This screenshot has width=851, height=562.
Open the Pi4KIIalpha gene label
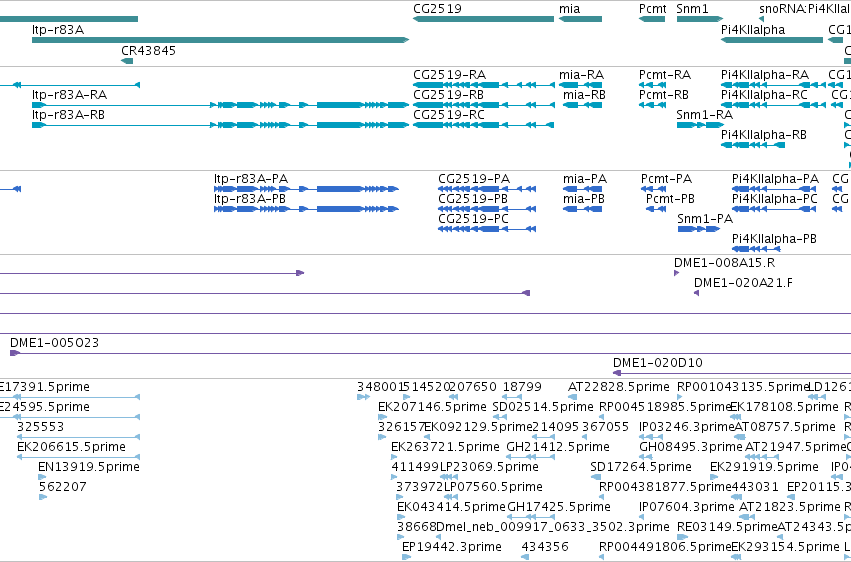(x=753, y=29)
